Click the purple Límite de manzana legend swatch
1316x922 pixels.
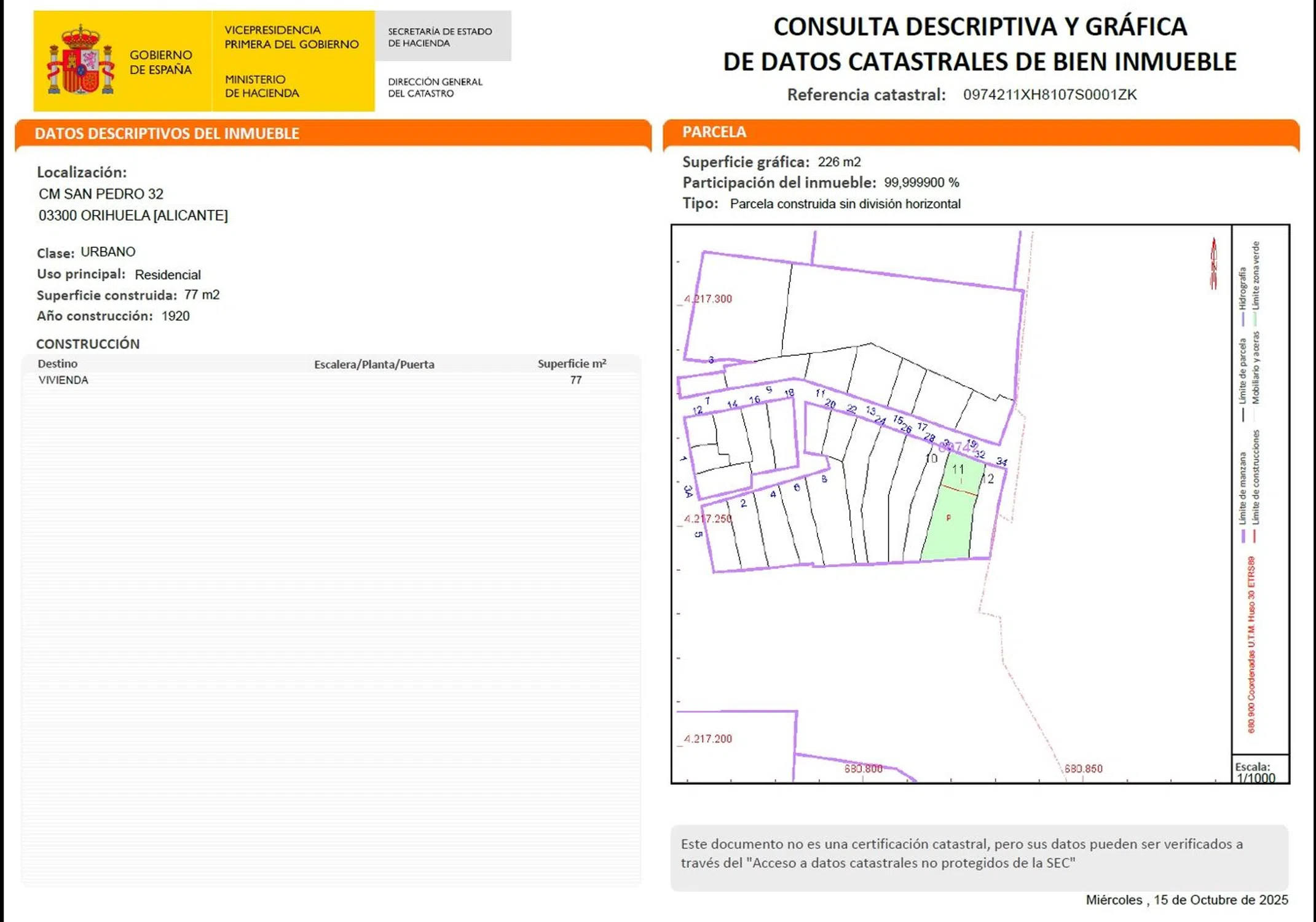tap(1243, 536)
